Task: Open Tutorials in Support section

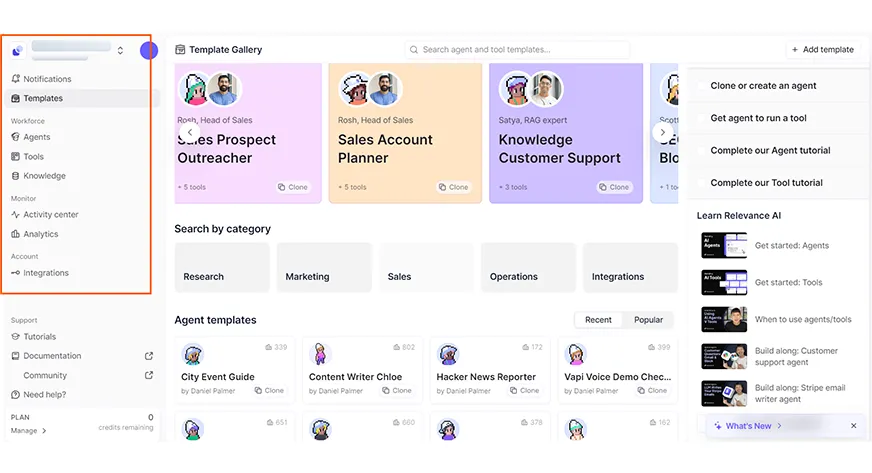Action: 39,337
